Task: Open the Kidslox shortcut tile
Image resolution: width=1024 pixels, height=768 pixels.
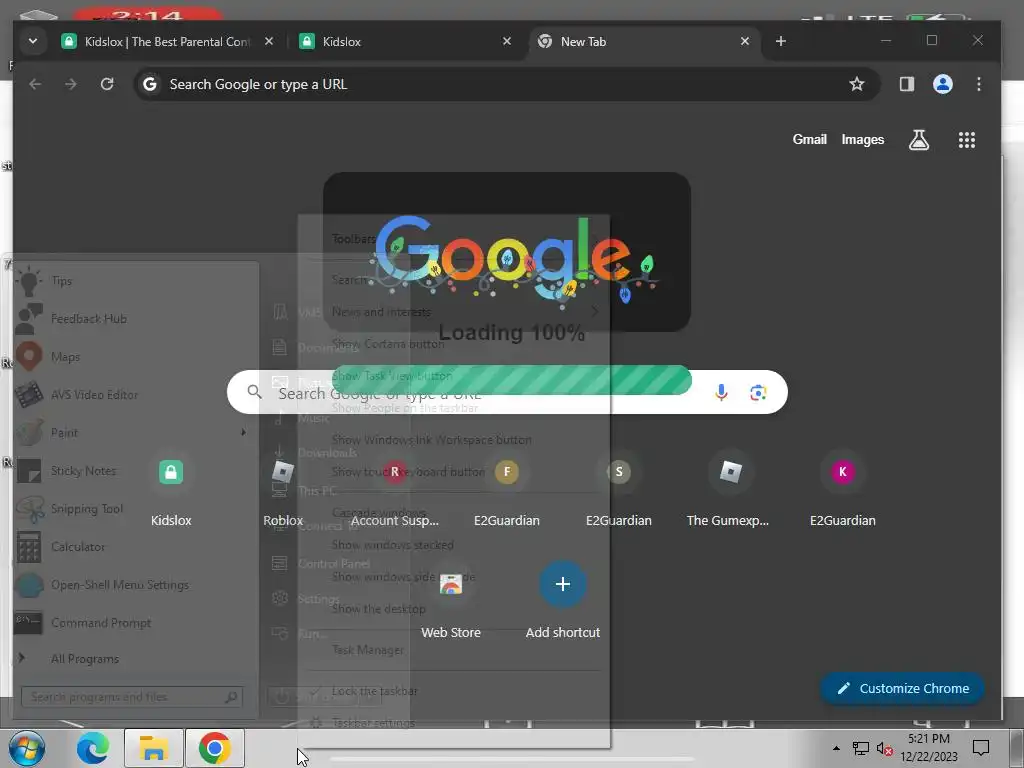Action: tap(171, 490)
